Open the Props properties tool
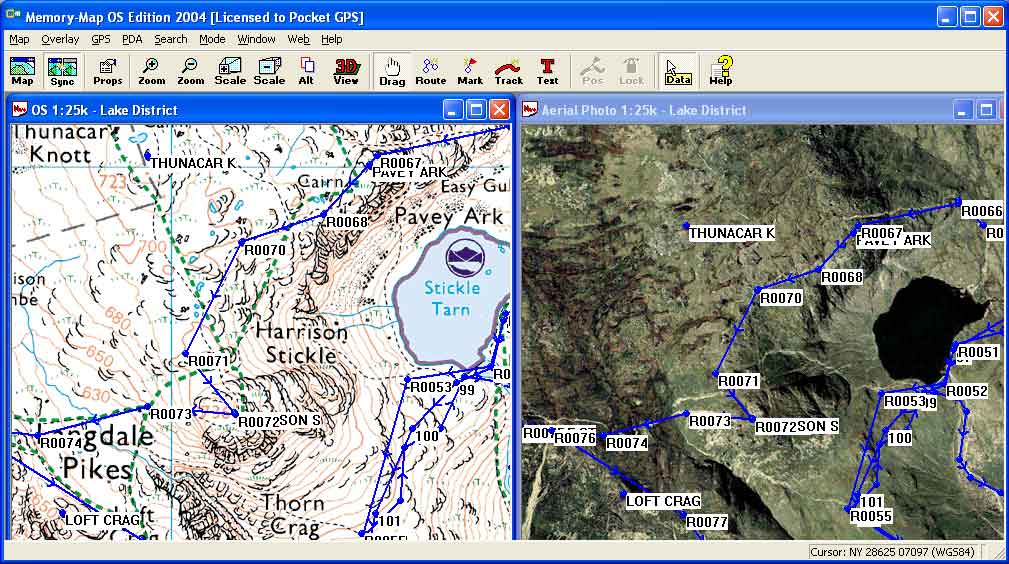The width and height of the screenshot is (1009, 564). point(107,71)
